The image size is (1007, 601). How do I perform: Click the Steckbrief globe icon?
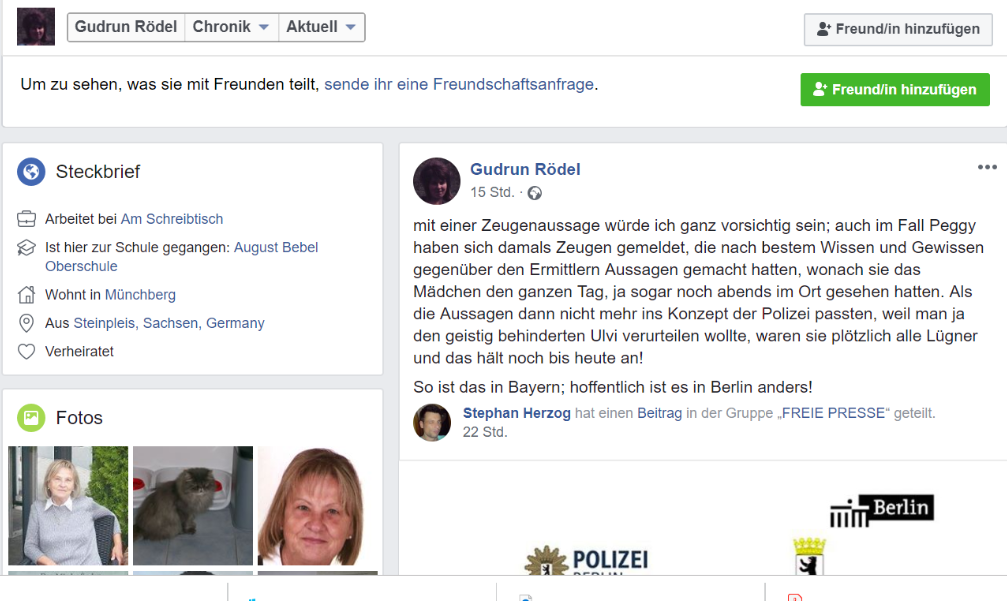click(x=31, y=171)
